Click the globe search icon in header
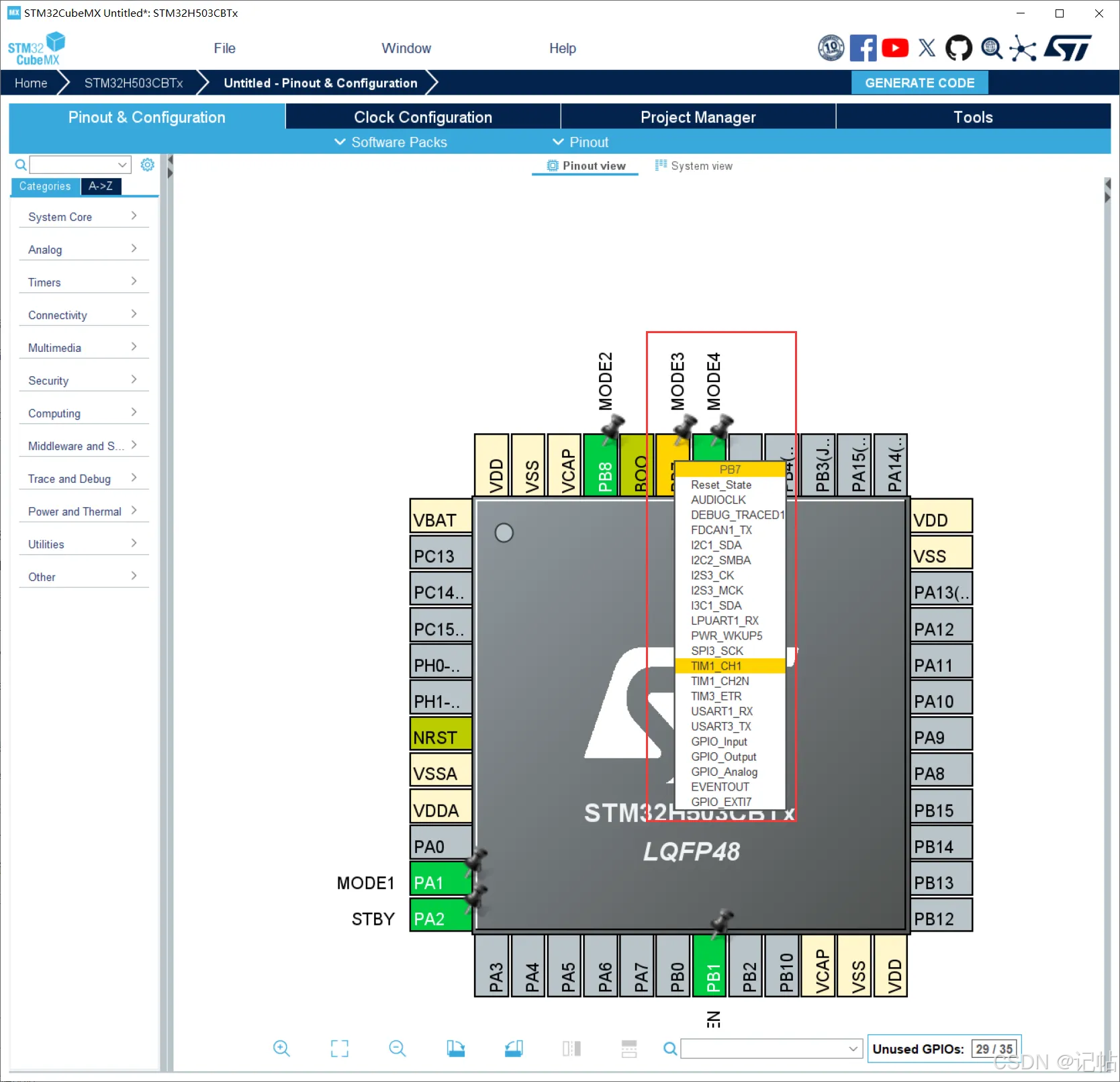 point(991,48)
